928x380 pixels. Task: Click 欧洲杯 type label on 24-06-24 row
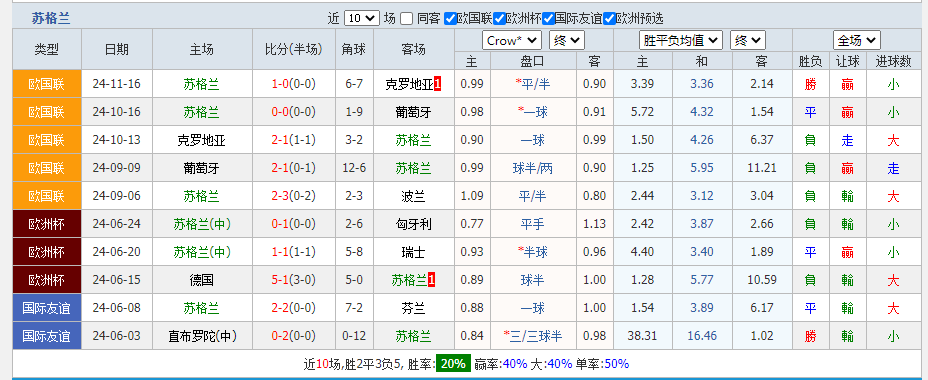click(x=47, y=224)
